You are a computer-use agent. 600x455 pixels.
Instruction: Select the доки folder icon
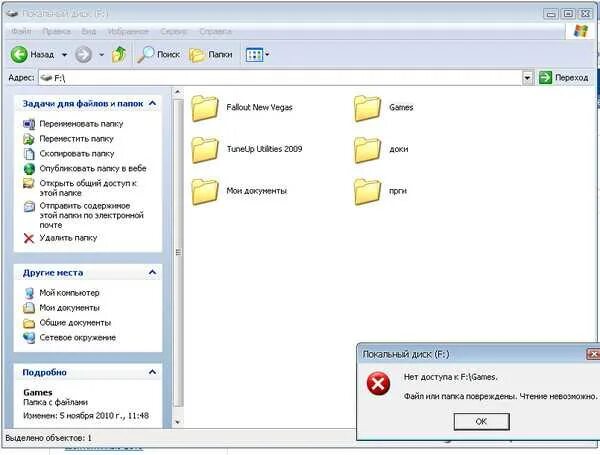tap(367, 150)
